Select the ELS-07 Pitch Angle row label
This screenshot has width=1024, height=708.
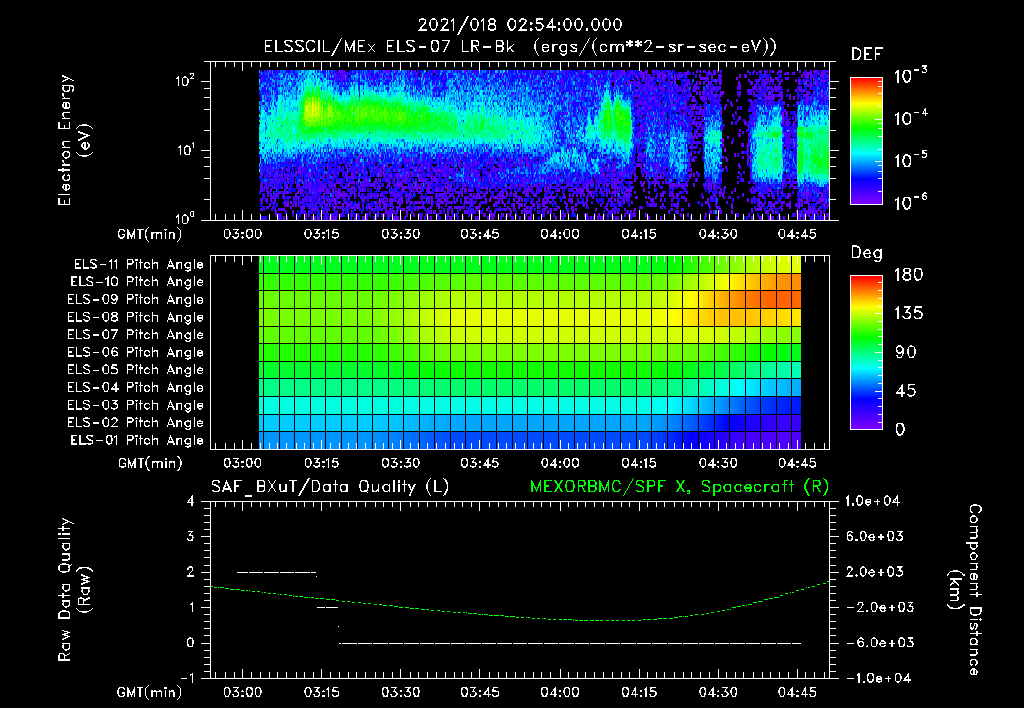click(136, 334)
